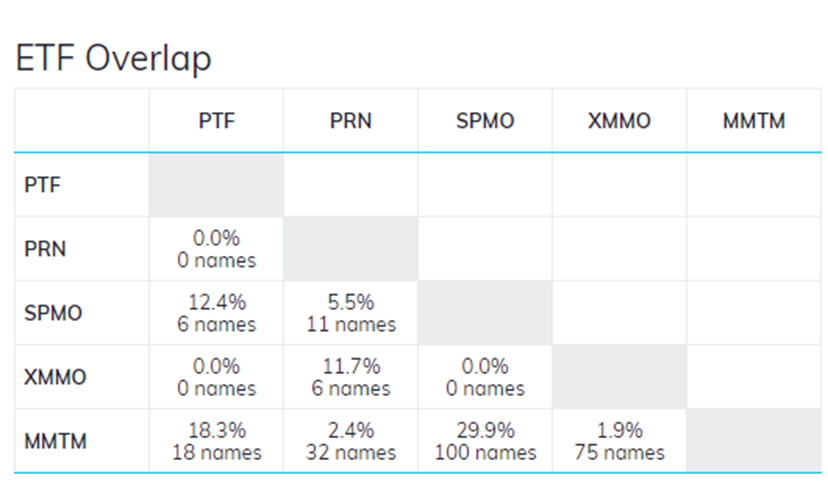
Task: Select the 29.9% 100 names cell
Action: point(485,441)
